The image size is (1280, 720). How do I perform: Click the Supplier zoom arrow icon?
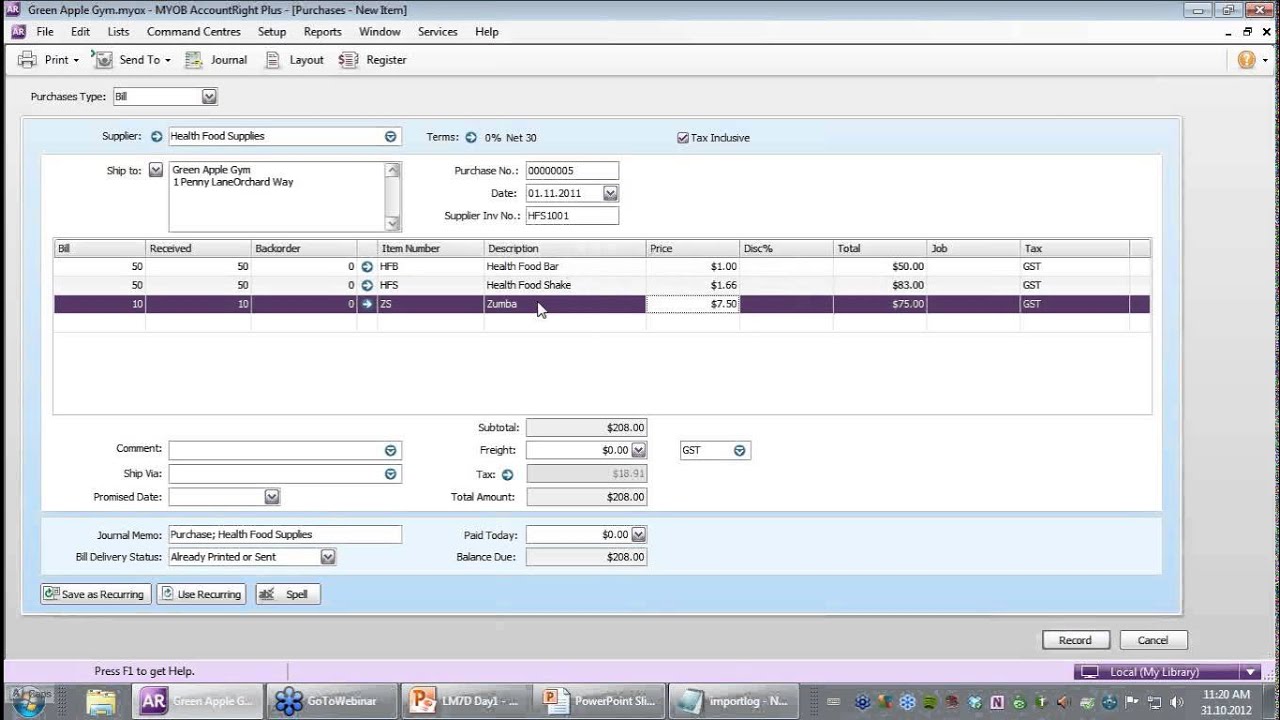tap(156, 136)
